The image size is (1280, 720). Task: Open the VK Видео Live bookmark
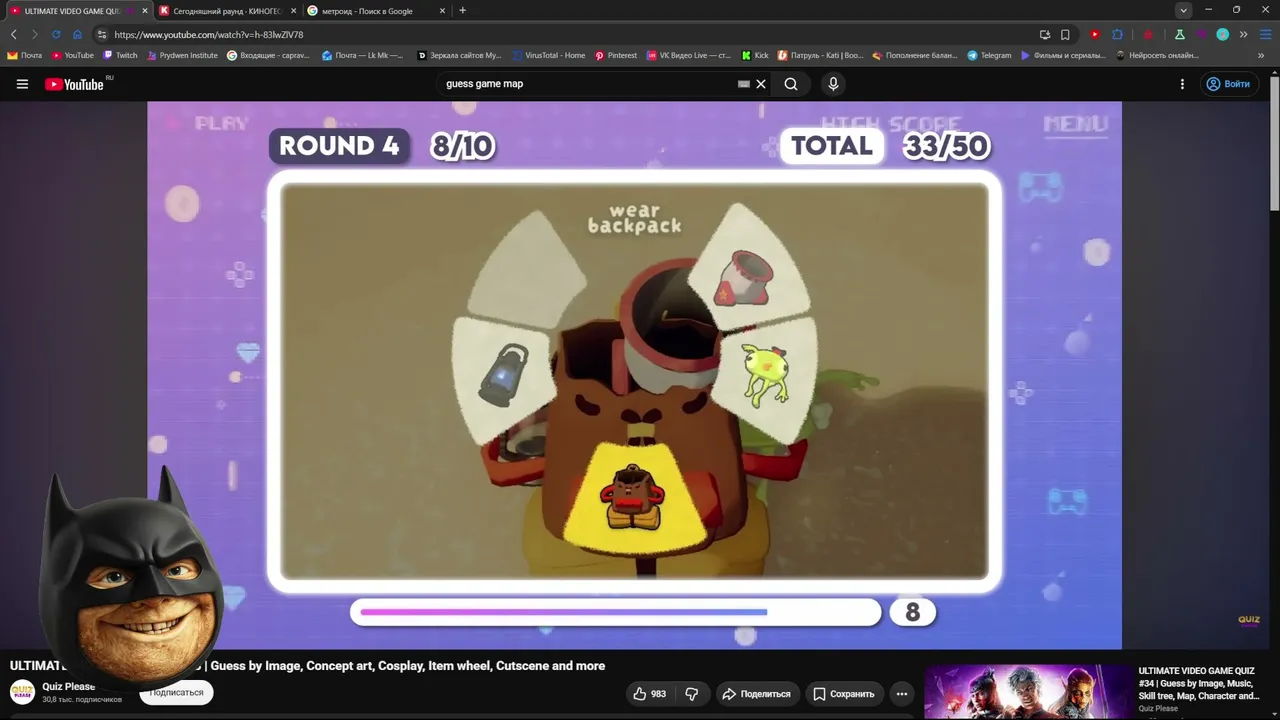(x=689, y=56)
